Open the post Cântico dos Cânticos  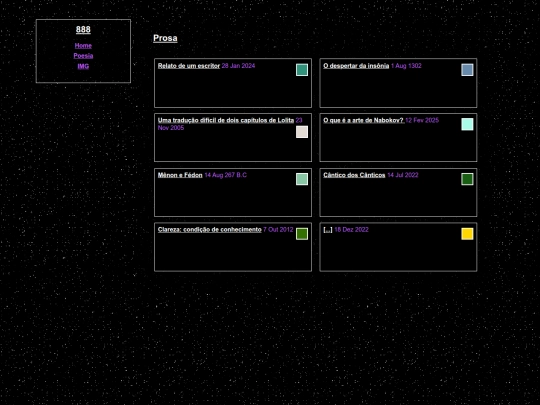pos(354,175)
